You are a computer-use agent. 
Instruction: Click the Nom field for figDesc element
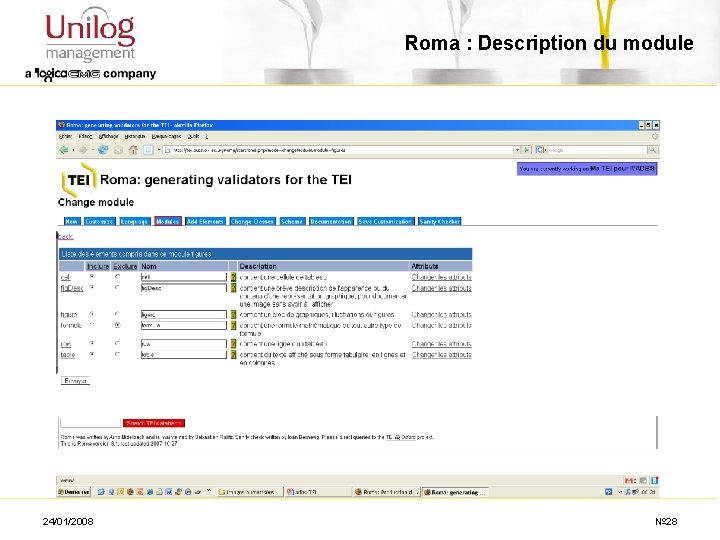pyautogui.click(x=184, y=288)
